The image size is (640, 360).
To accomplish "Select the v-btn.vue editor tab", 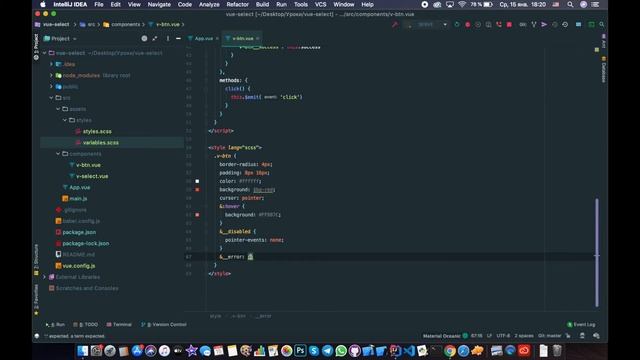I will coord(242,38).
